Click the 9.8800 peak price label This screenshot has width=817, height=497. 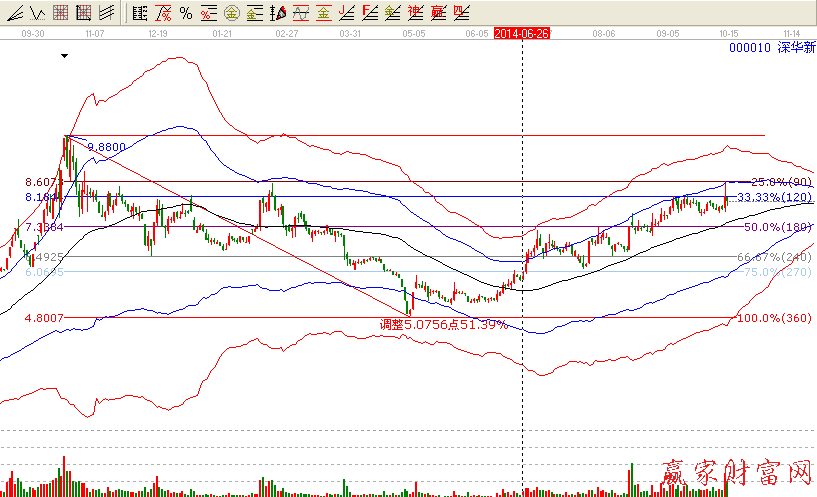[107, 147]
